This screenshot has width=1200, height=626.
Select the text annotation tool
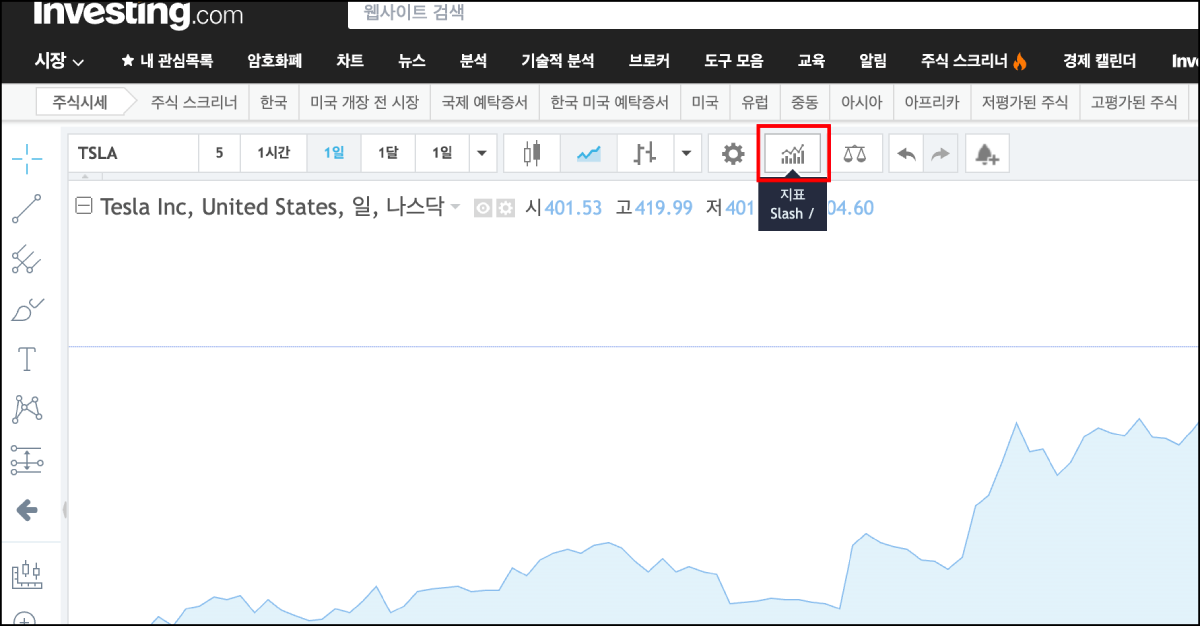27,359
